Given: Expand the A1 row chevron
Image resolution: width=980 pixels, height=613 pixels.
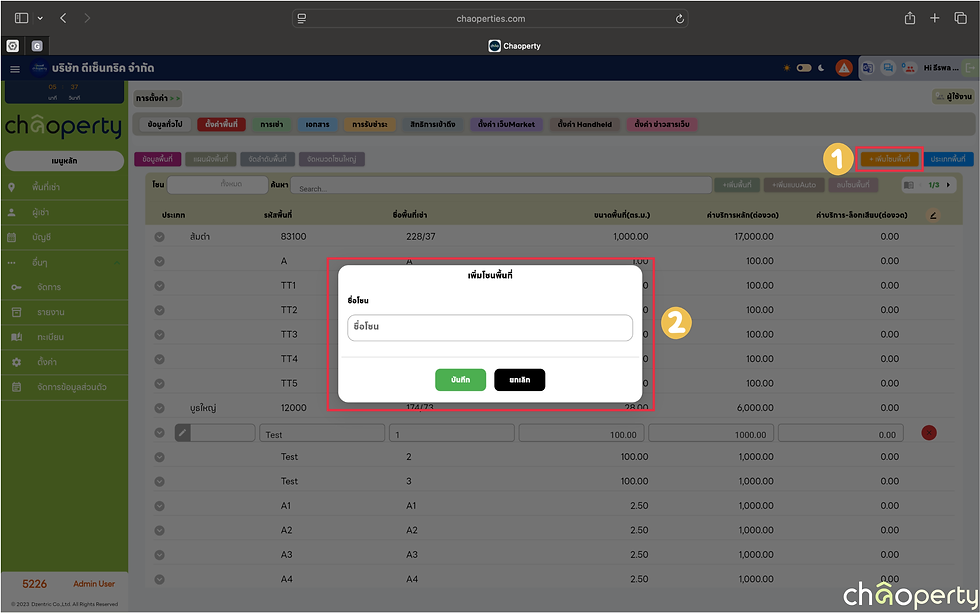Looking at the screenshot, I should coord(159,506).
